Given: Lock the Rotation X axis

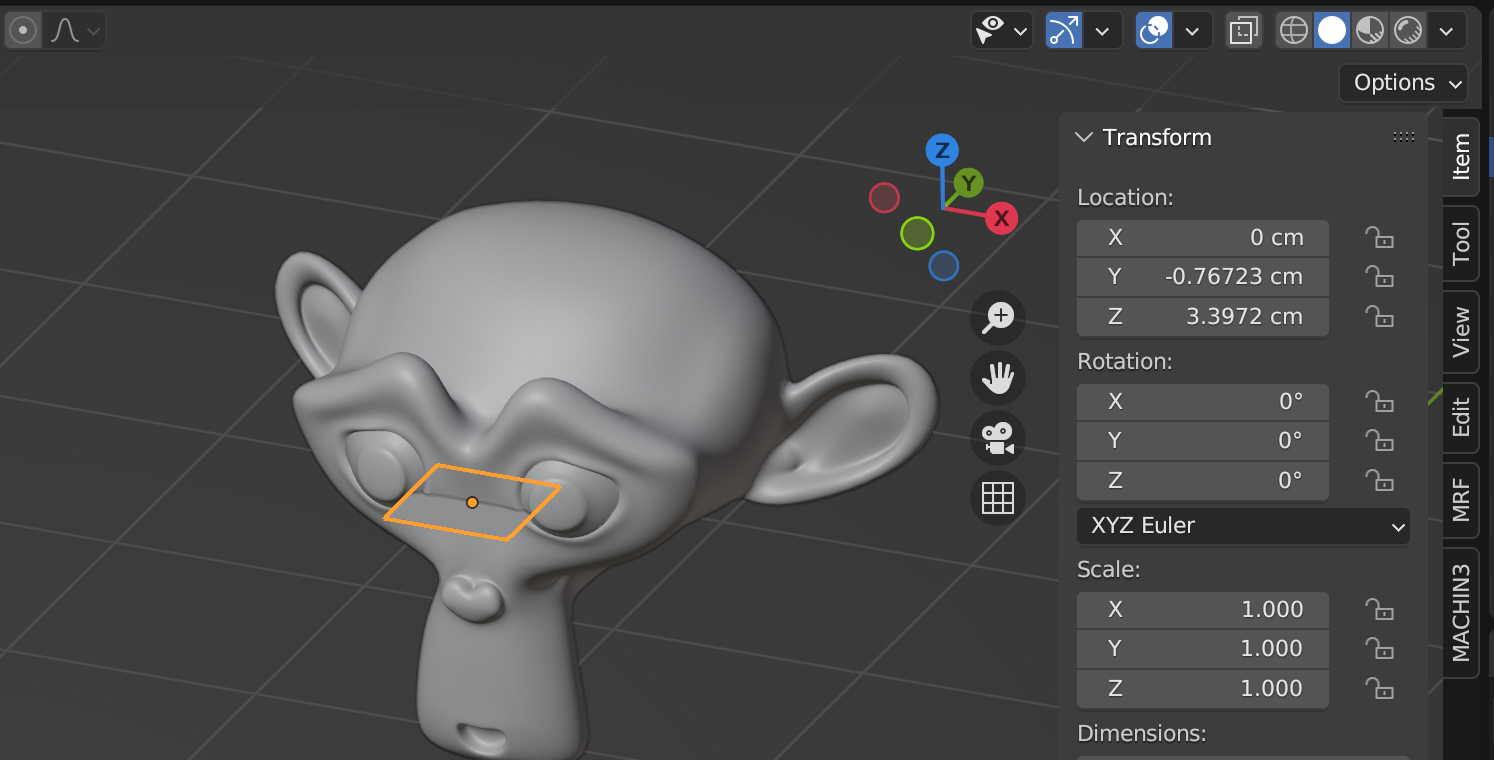Looking at the screenshot, I should (x=1380, y=402).
